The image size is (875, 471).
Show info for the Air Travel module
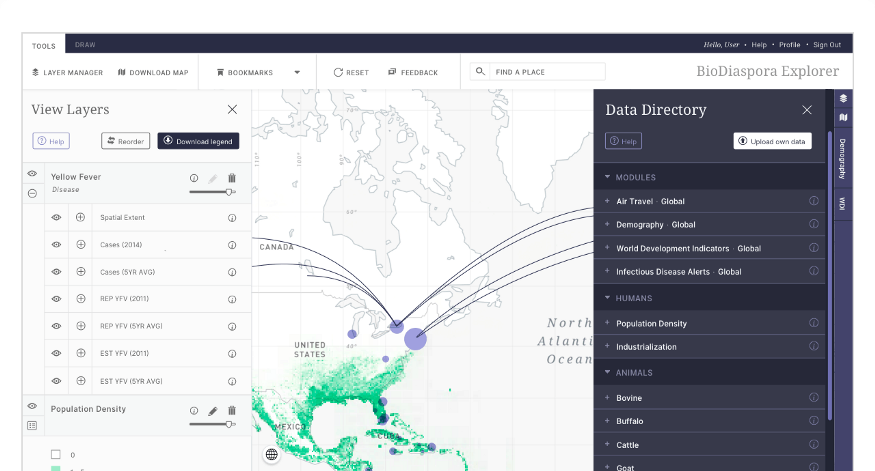pyautogui.click(x=814, y=201)
